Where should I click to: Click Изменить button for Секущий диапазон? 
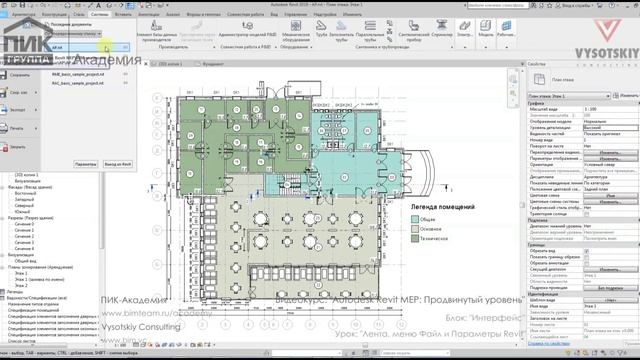[x=610, y=270]
